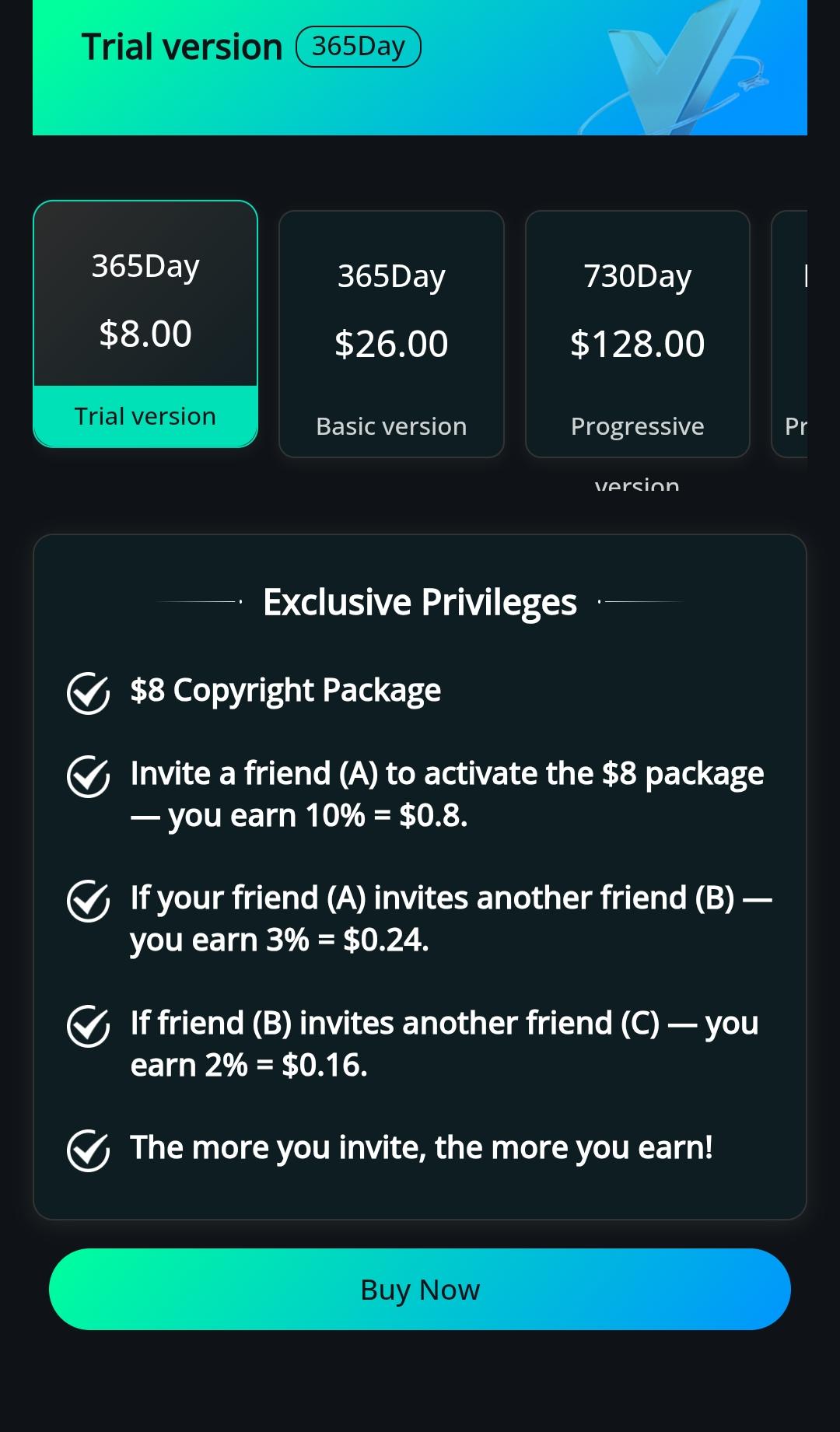Click the '$8 Copyright Package' text
Image resolution: width=840 pixels, height=1432 pixels.
click(x=285, y=691)
